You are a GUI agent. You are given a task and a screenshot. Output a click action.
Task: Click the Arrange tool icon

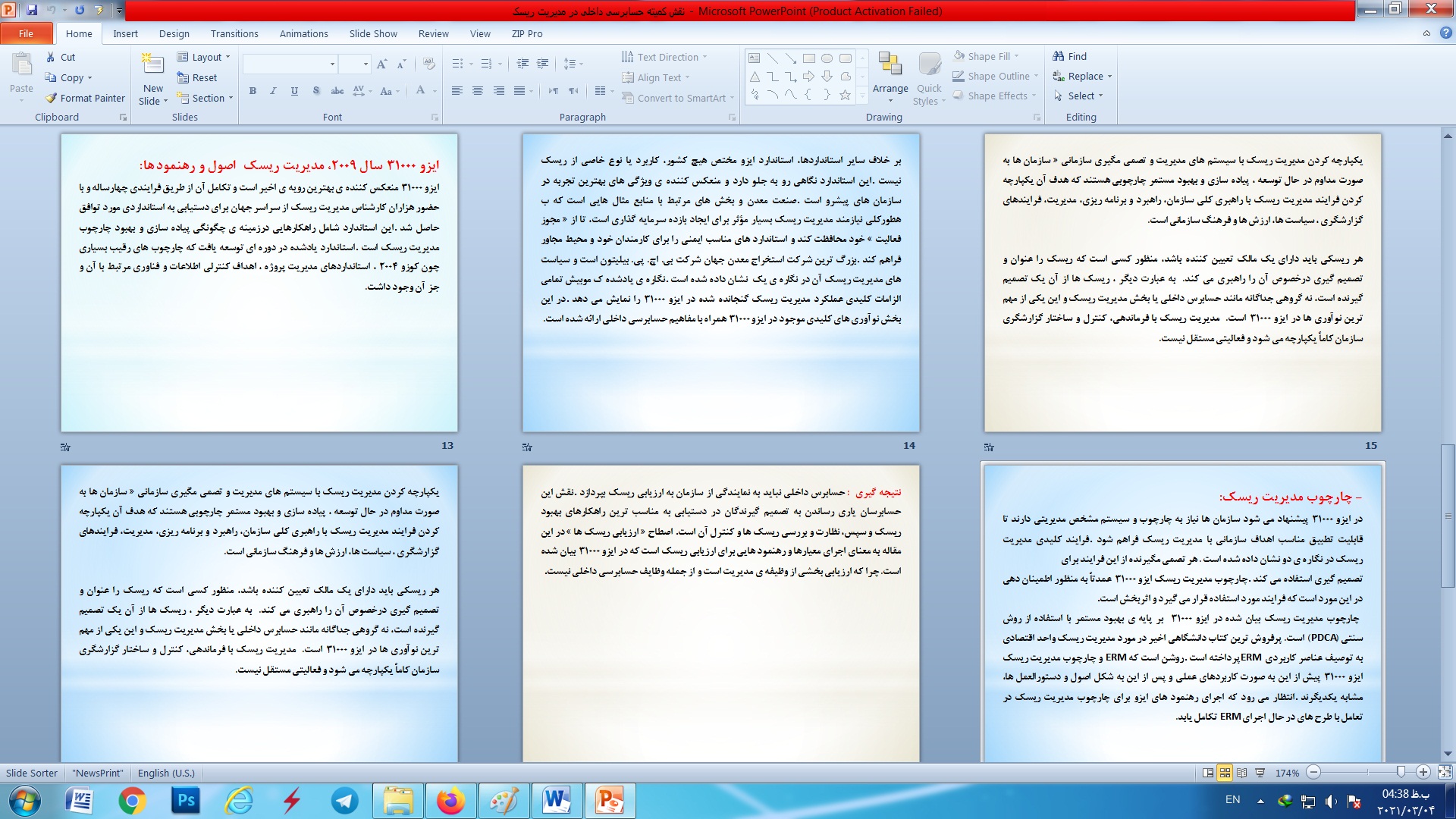890,65
